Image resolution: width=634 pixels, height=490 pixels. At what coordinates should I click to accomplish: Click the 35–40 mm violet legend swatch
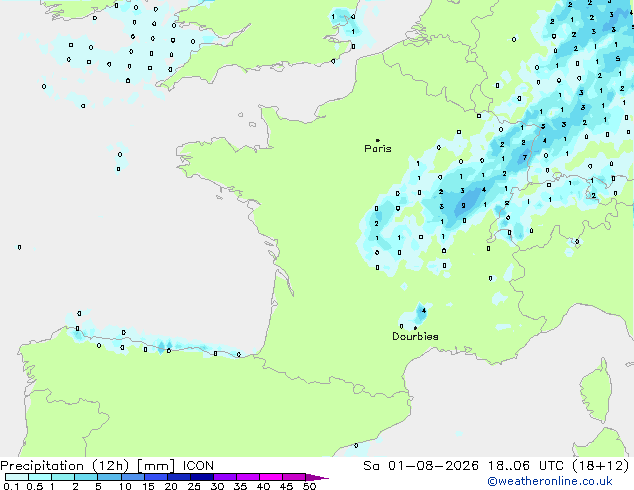pyautogui.click(x=248, y=477)
